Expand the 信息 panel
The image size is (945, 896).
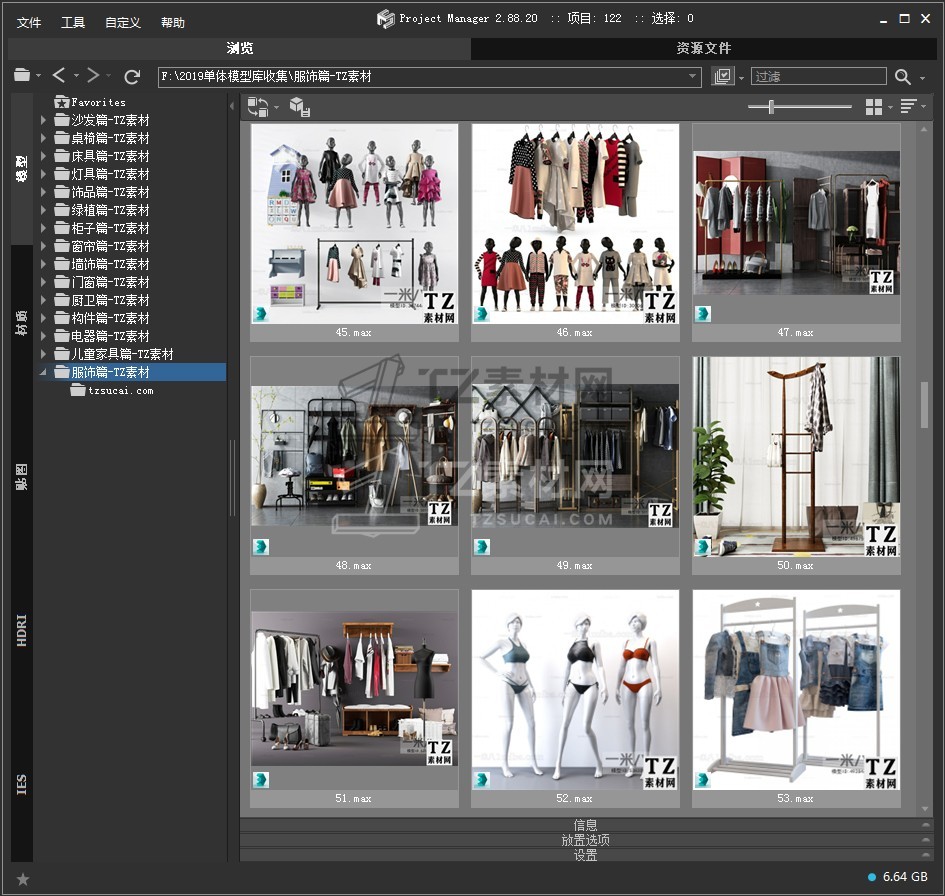click(585, 825)
